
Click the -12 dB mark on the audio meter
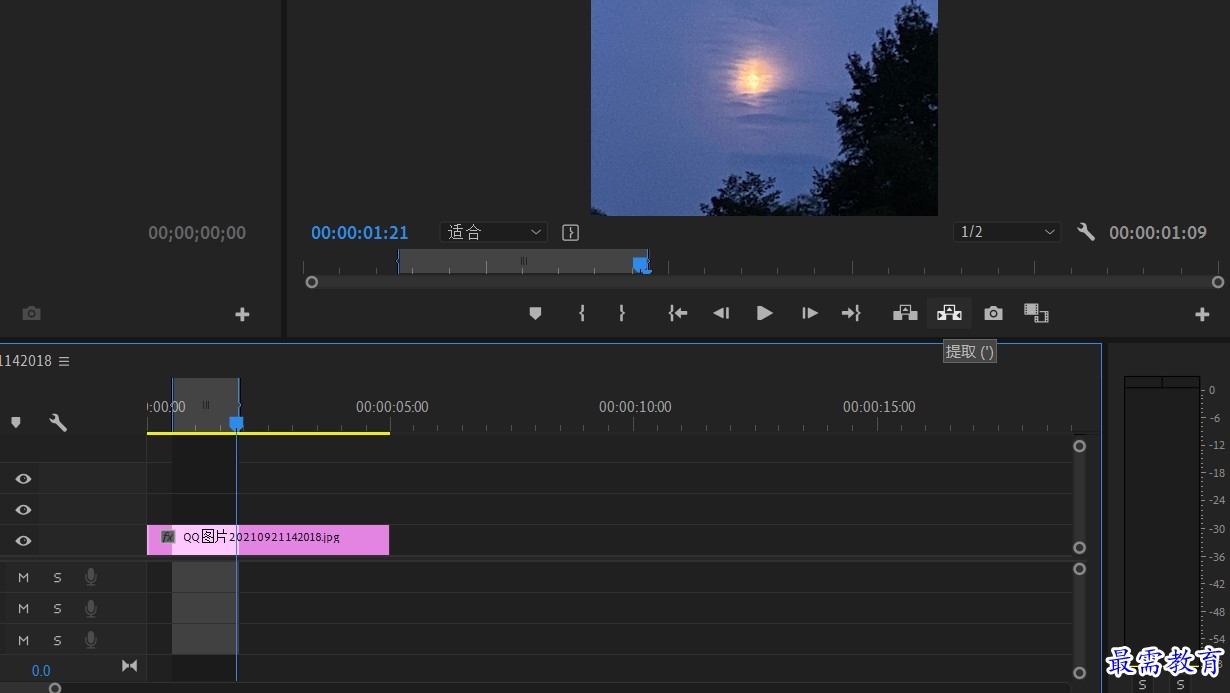[x=1216, y=445]
